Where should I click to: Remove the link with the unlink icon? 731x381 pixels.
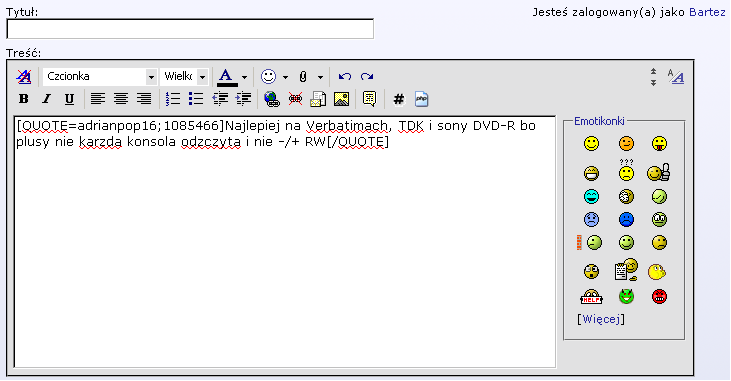295,99
